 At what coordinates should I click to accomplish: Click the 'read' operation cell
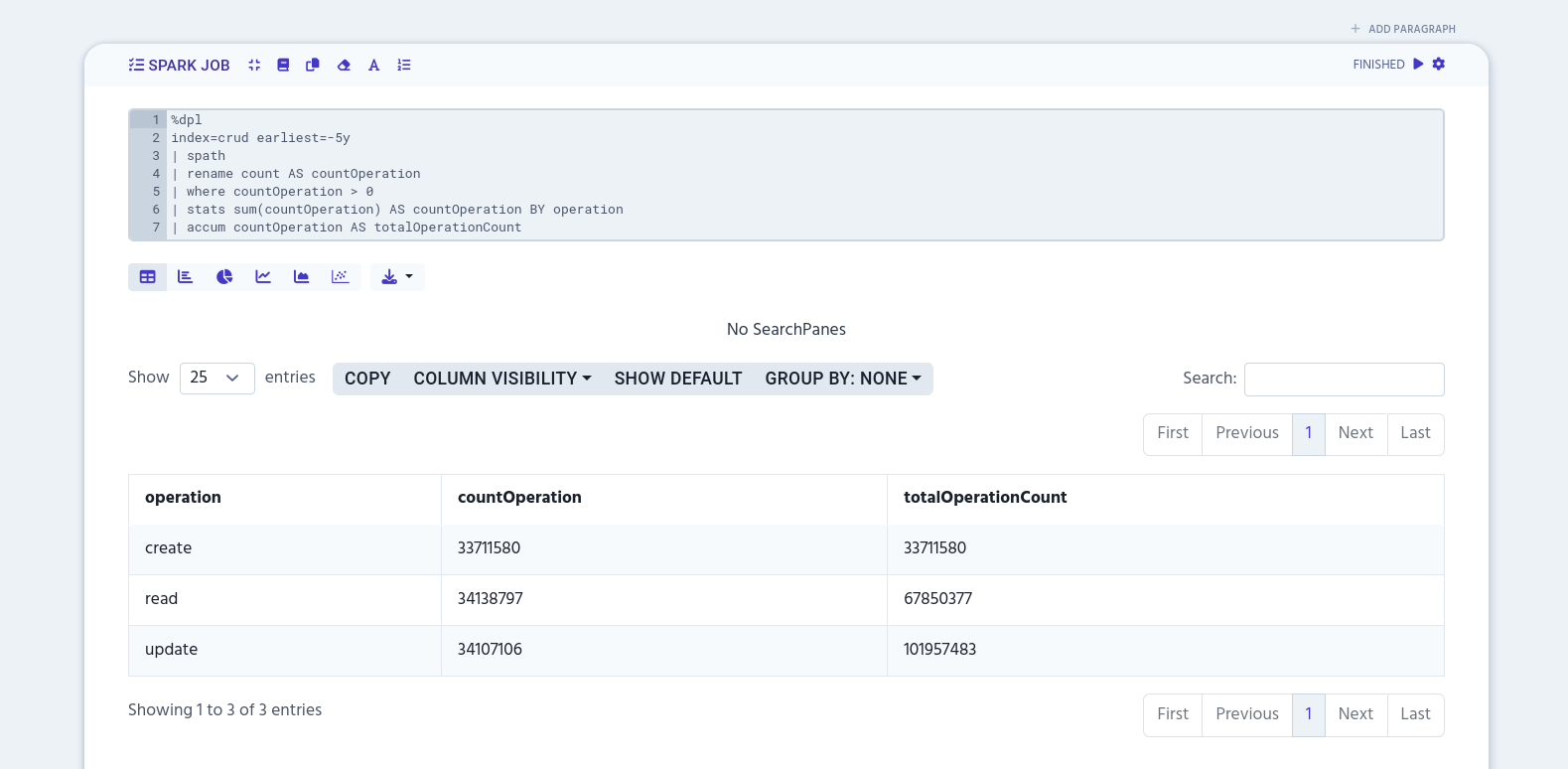click(285, 599)
